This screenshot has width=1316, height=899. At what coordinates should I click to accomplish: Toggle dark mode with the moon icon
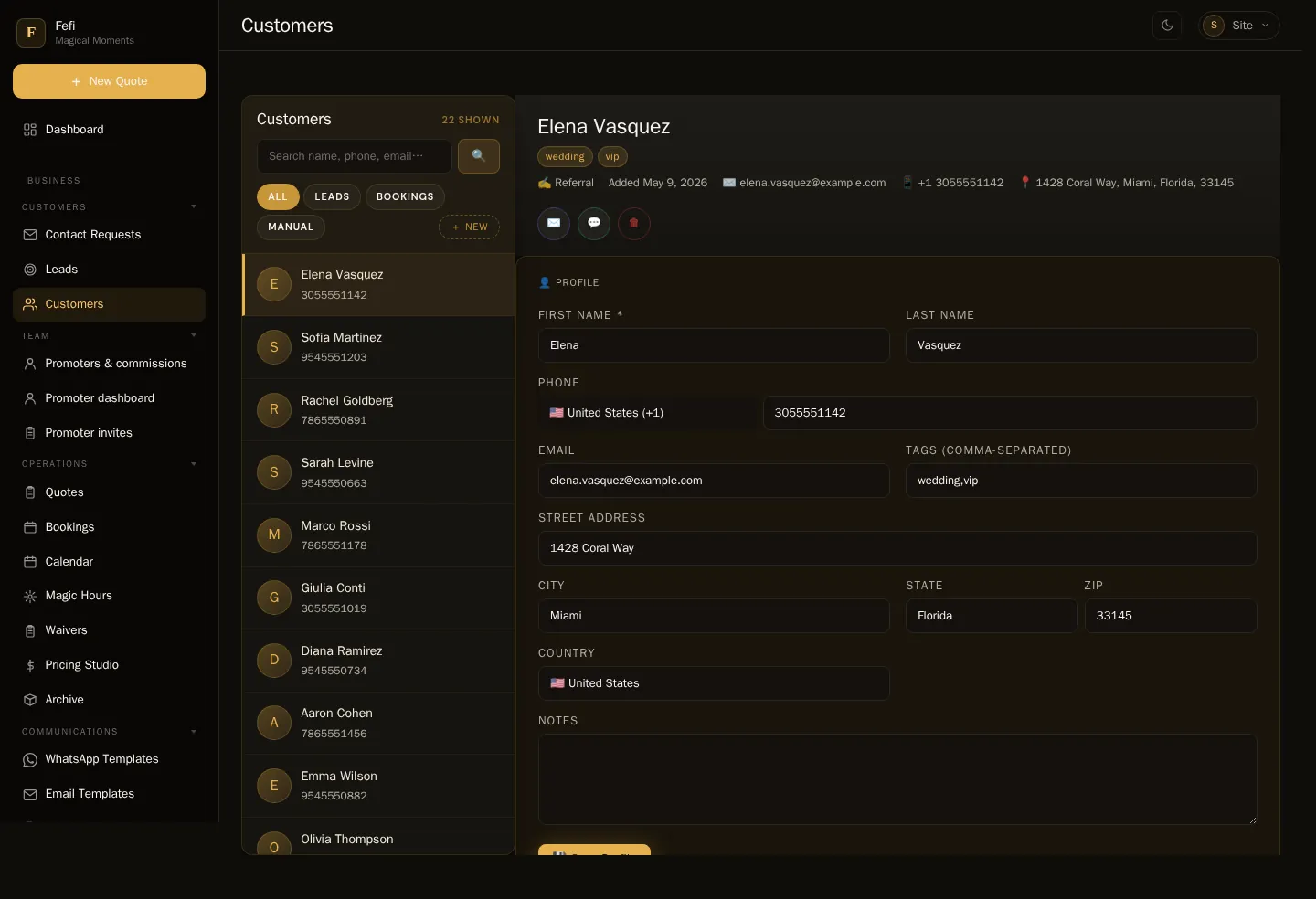click(1167, 26)
